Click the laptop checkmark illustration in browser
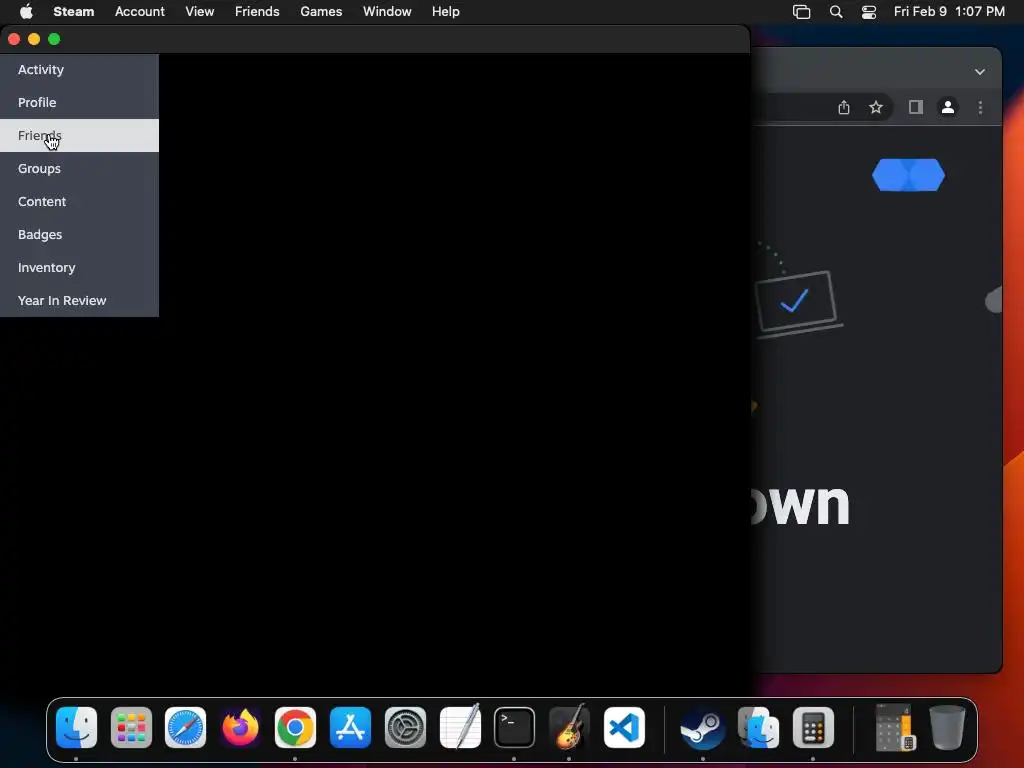The width and height of the screenshot is (1024, 768). pos(797,303)
